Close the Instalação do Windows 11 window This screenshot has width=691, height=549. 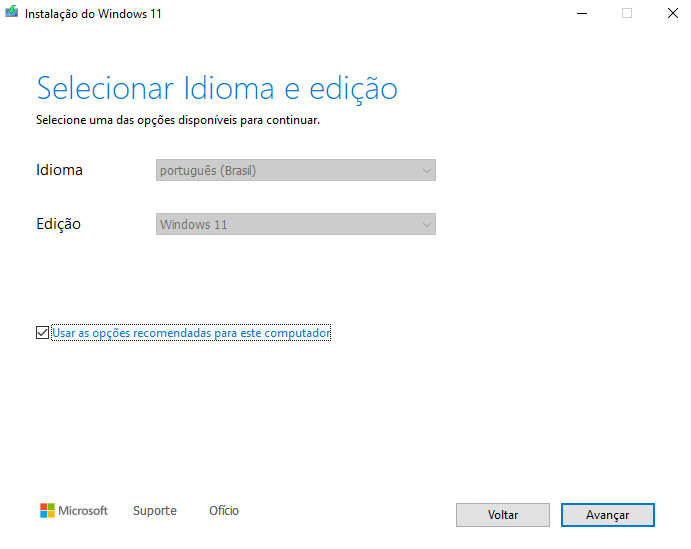point(672,13)
